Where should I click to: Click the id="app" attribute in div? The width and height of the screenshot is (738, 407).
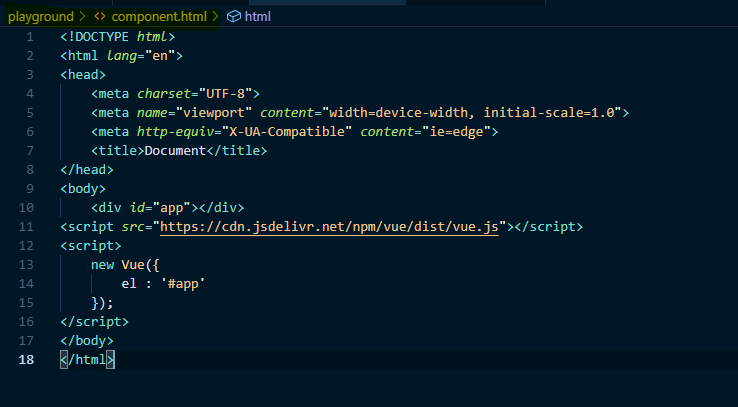(160, 207)
